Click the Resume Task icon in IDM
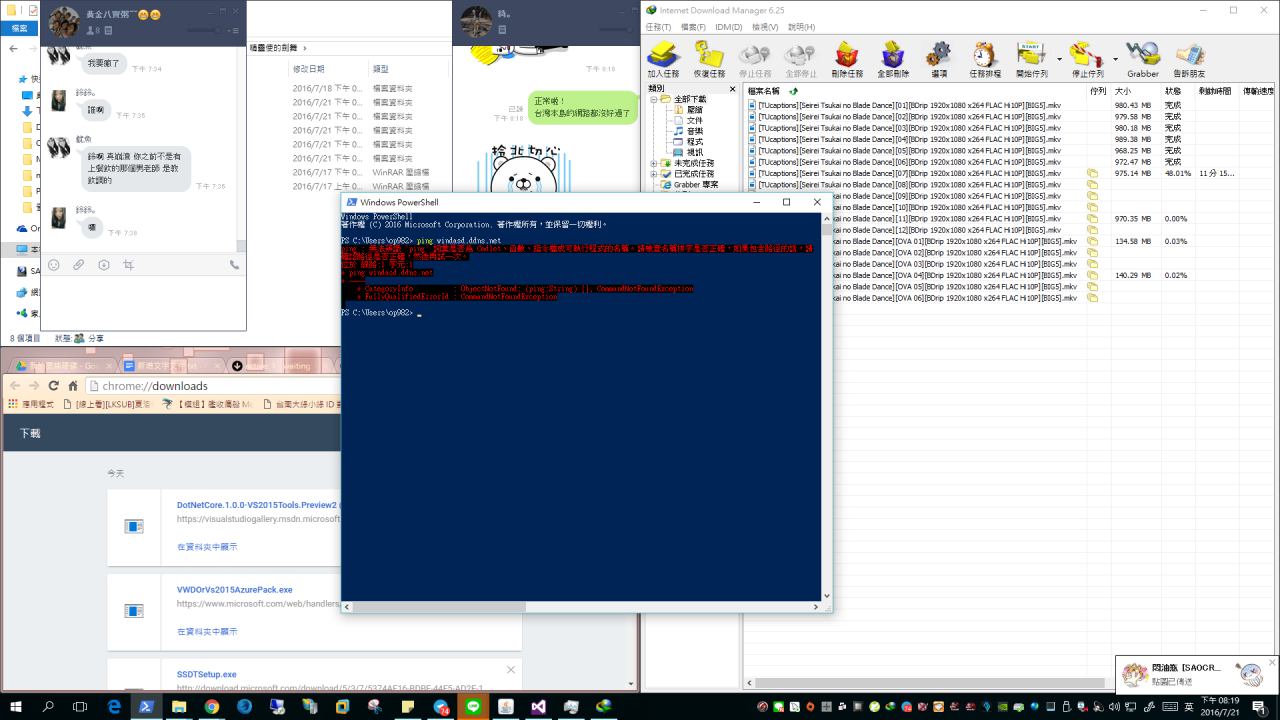The image size is (1280, 720). tap(709, 58)
